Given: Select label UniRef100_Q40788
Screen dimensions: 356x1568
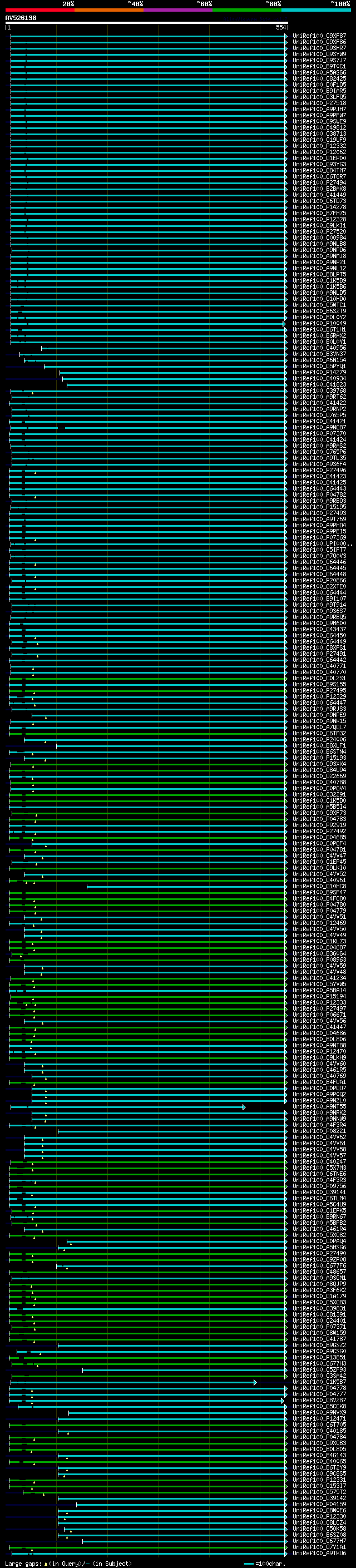Looking at the screenshot, I should pos(319,782).
